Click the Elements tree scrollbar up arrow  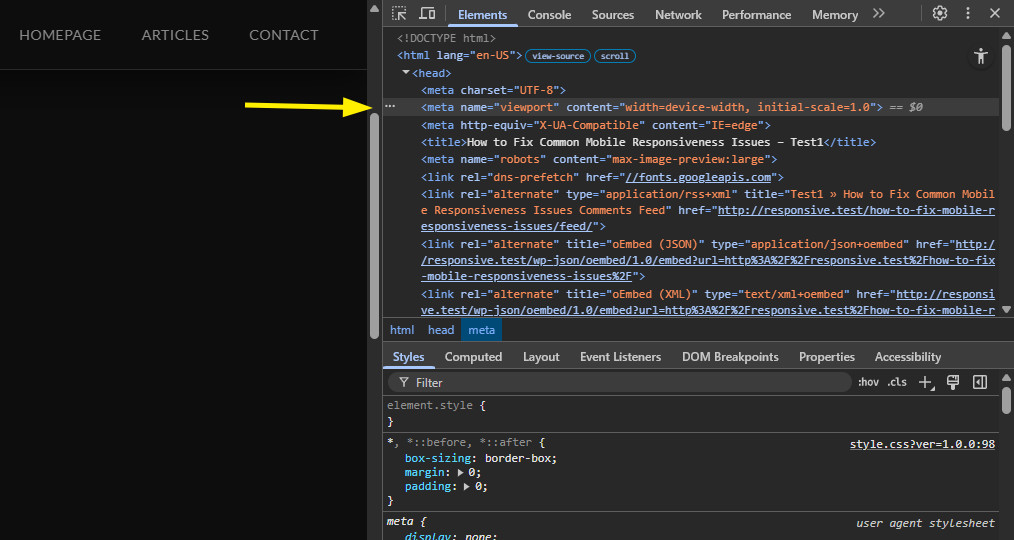pos(1006,36)
